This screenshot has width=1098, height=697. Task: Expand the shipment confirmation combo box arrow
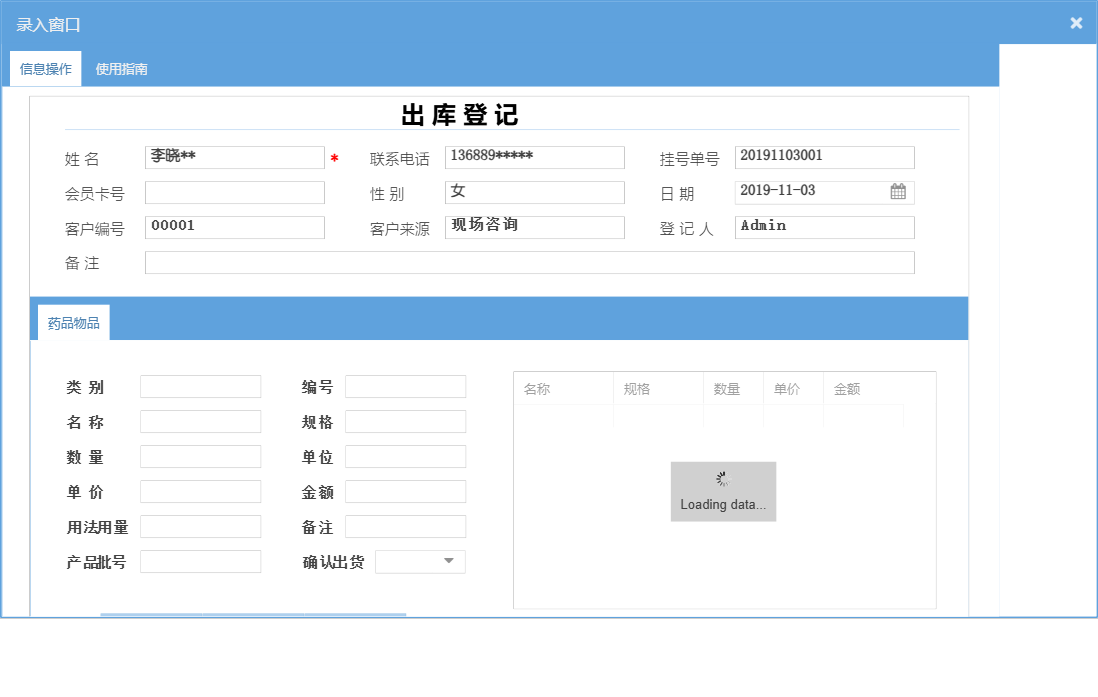pos(450,561)
